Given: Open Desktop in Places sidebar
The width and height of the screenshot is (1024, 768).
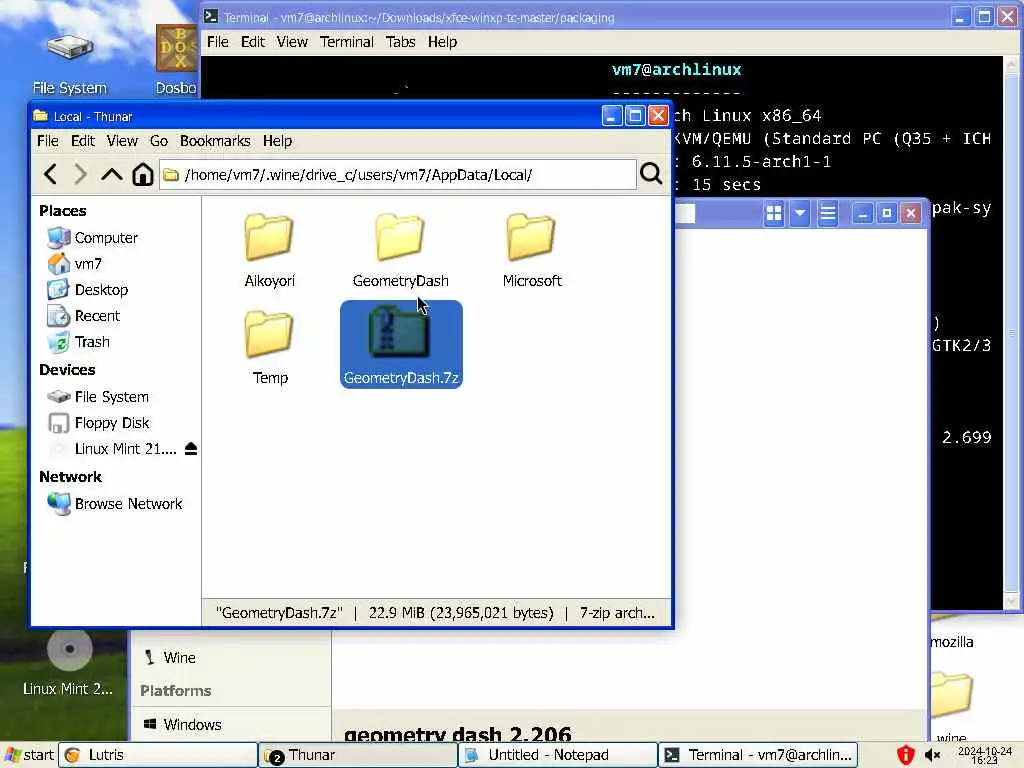Looking at the screenshot, I should pos(88,290).
